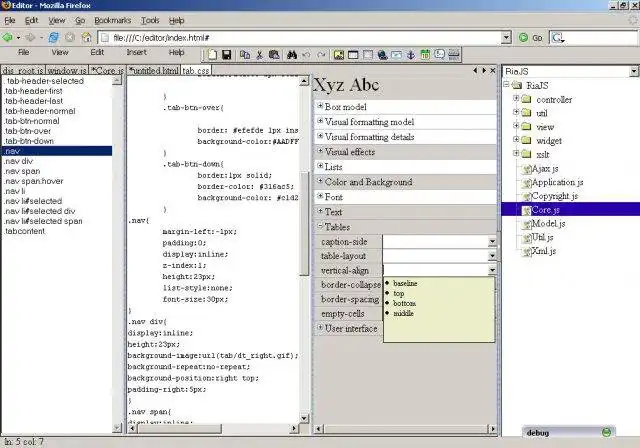Select .nav span:hover in selector list
Viewport: 640px width, 448px height.
(57, 181)
